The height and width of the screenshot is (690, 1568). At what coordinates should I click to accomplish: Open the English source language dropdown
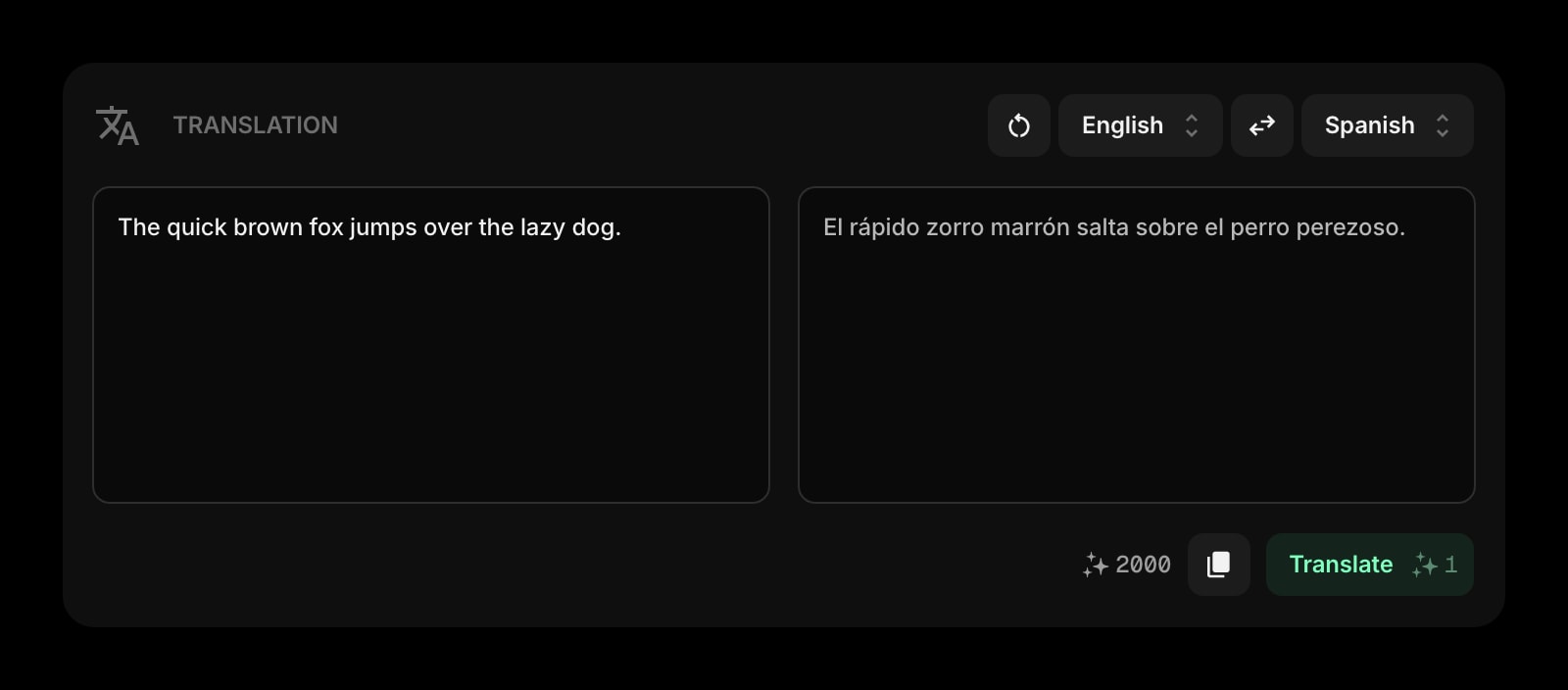(x=1140, y=125)
